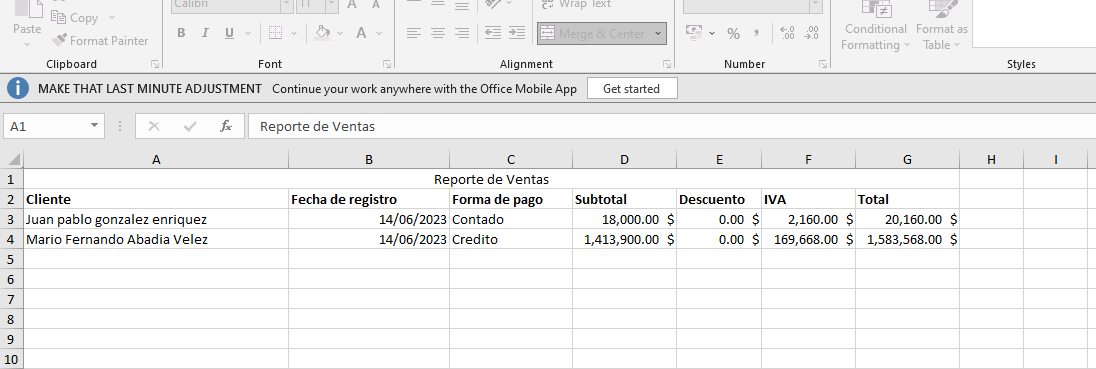Align text right
Image resolution: width=1096 pixels, height=369 pixels.
tap(461, 33)
